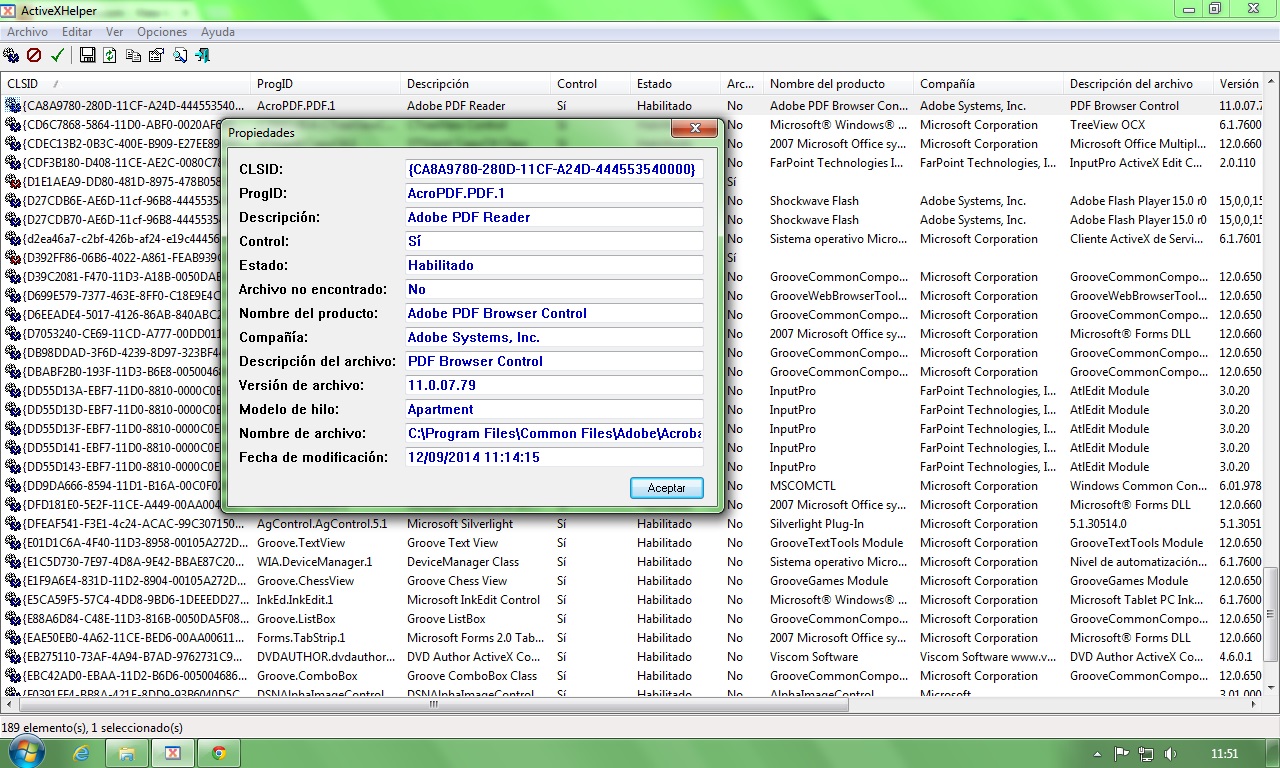Sort by the Estado column header
Screen dimensions: 1280x768
pos(675,84)
